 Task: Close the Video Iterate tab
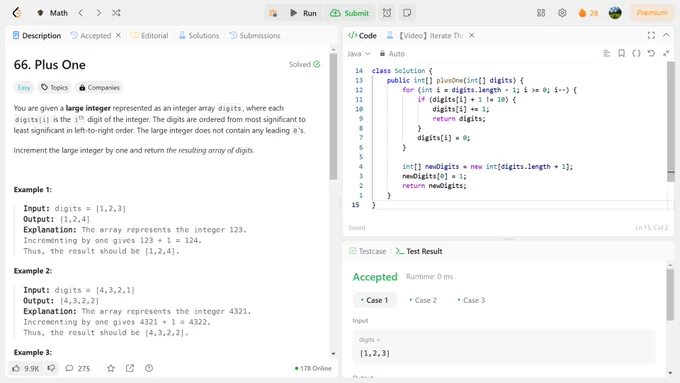coord(472,36)
